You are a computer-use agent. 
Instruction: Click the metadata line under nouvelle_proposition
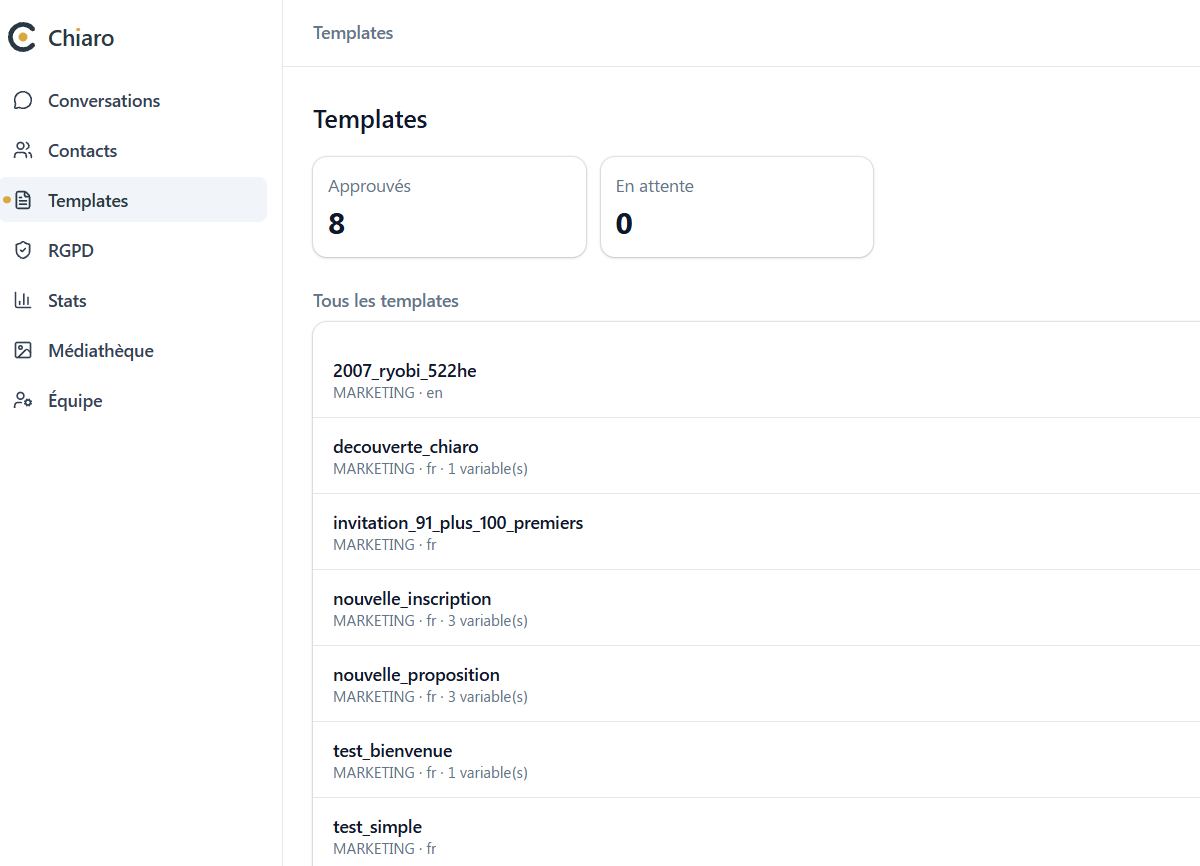coord(430,697)
